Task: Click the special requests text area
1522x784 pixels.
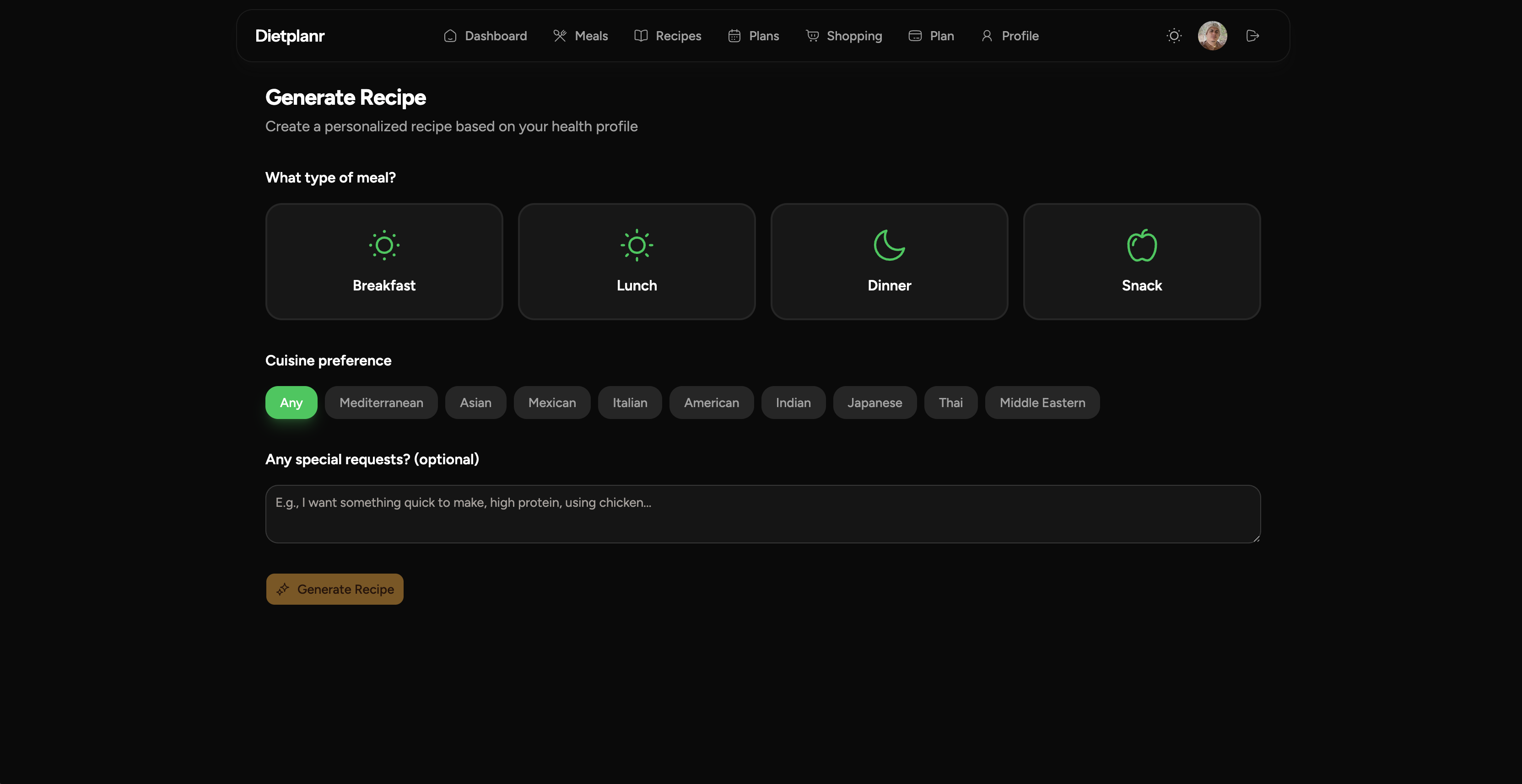Action: (x=762, y=513)
